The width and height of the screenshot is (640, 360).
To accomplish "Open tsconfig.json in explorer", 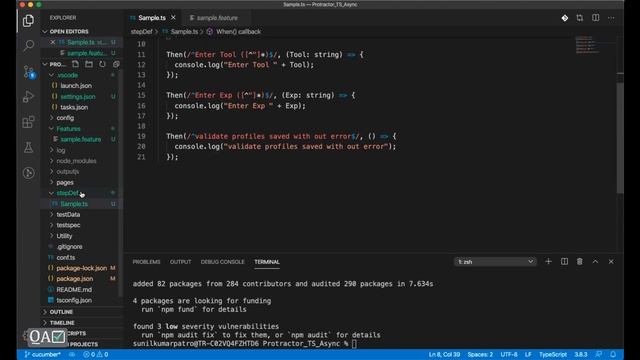I will click(74, 300).
